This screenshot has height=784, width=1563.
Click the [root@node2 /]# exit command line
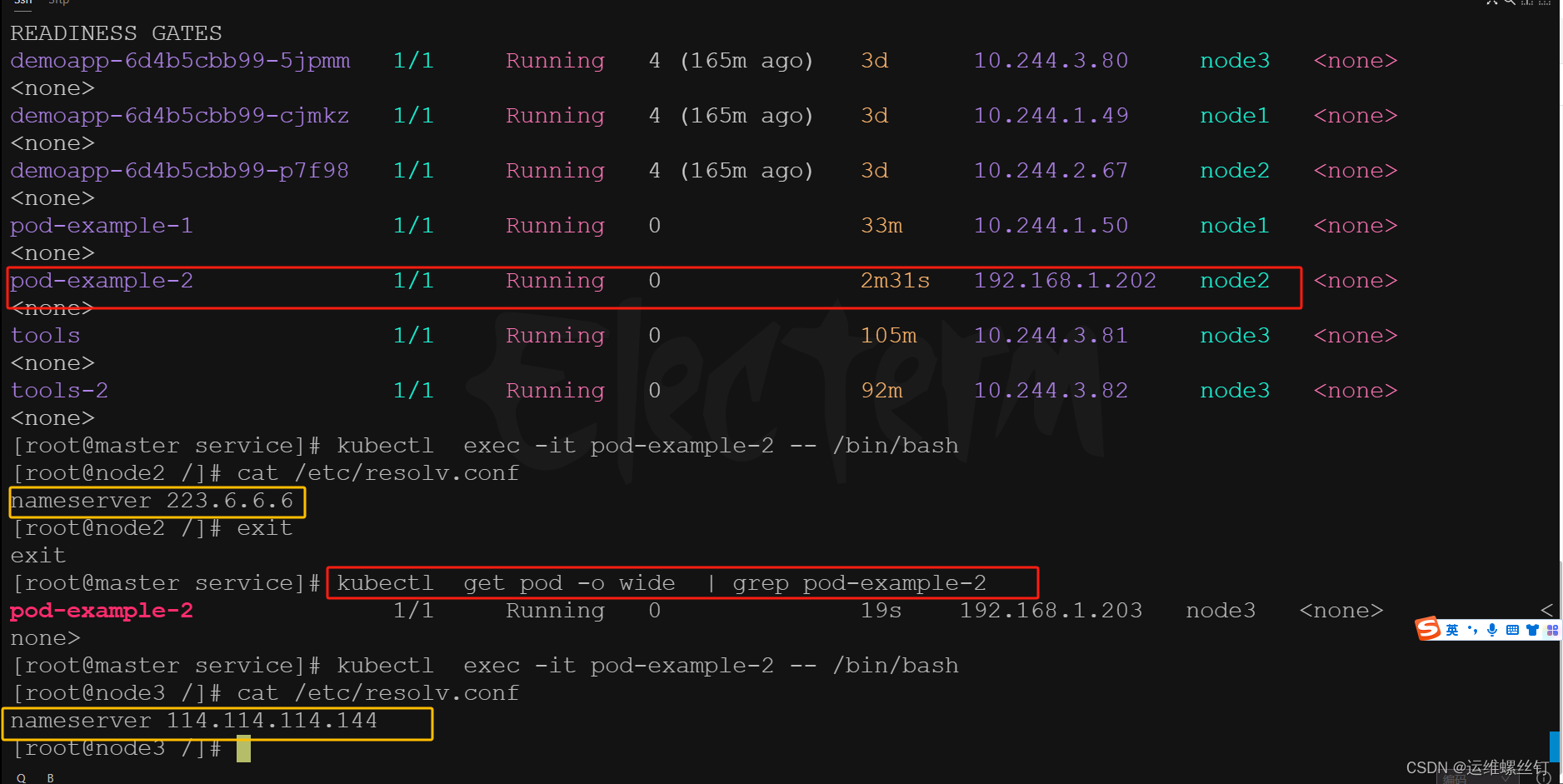click(x=152, y=528)
